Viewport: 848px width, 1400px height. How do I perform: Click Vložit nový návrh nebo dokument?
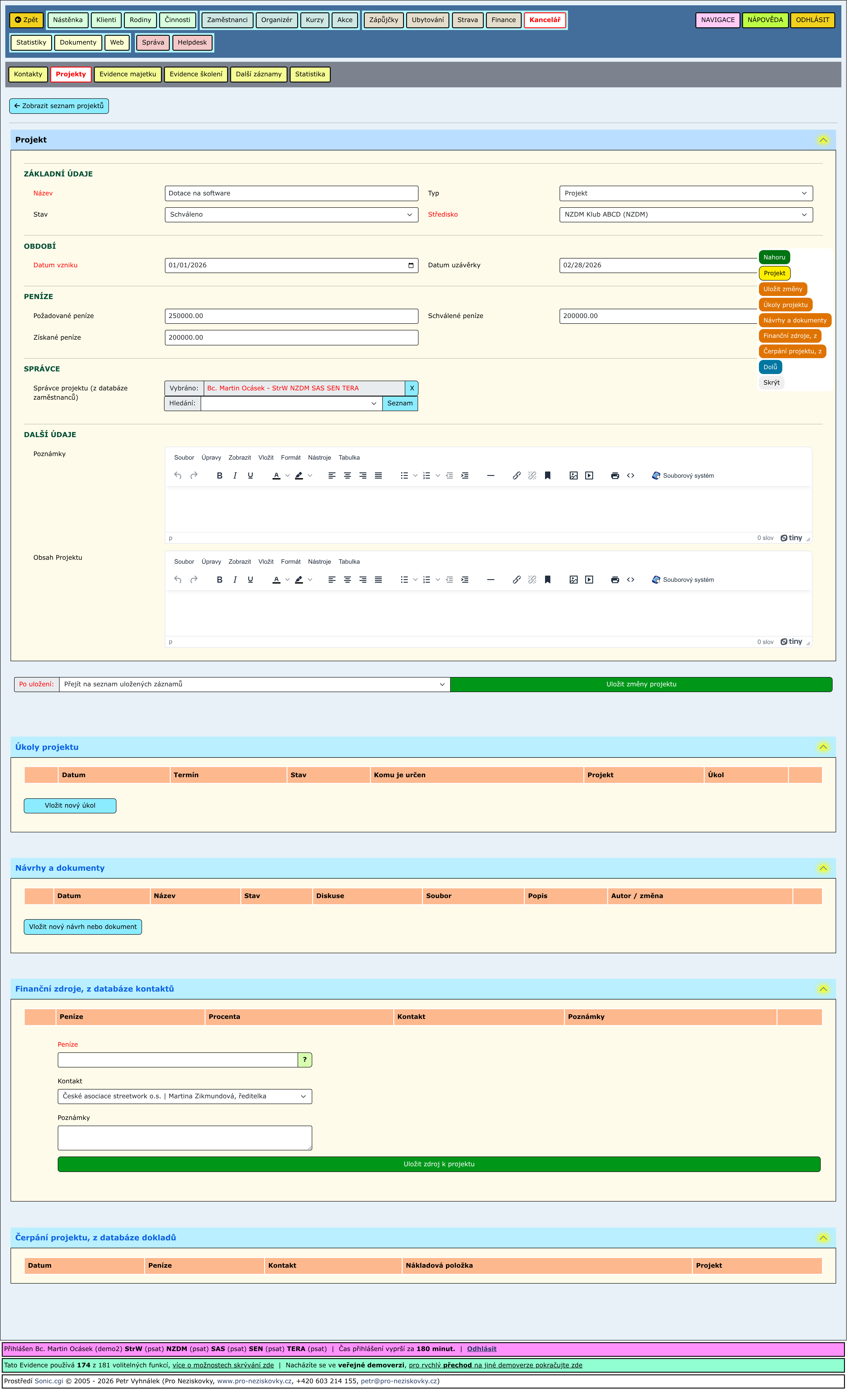tap(83, 927)
